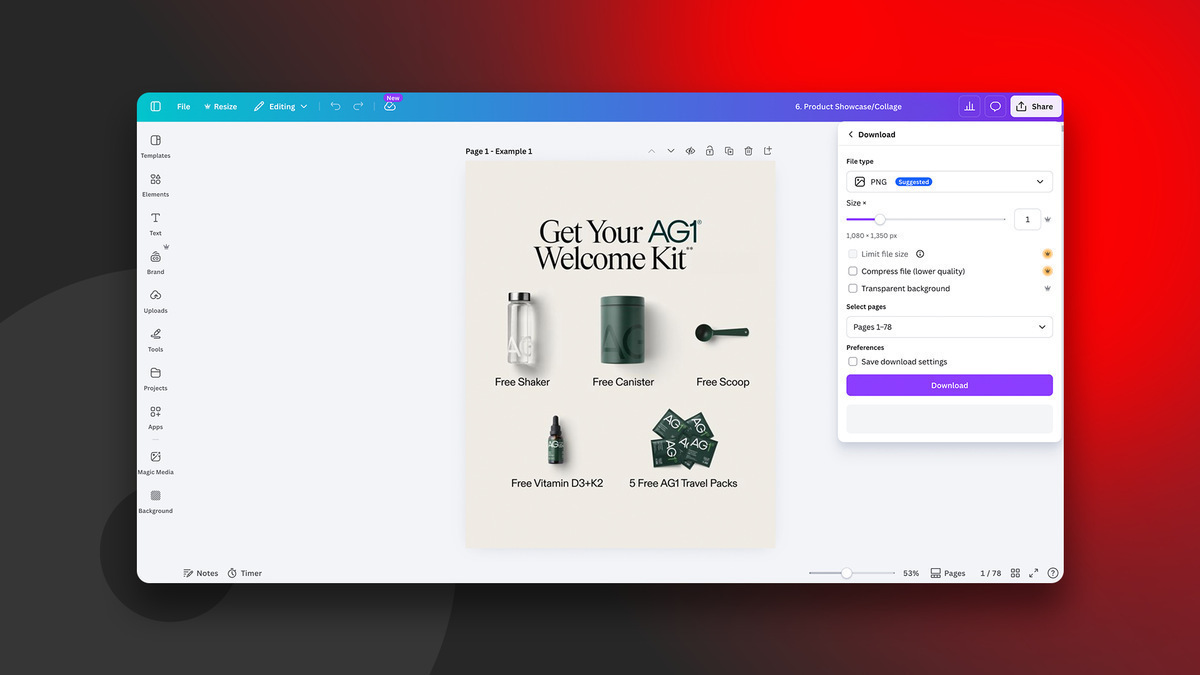Viewport: 1200px width, 675px height.
Task: Click the zoom slider handle
Action: 847,573
